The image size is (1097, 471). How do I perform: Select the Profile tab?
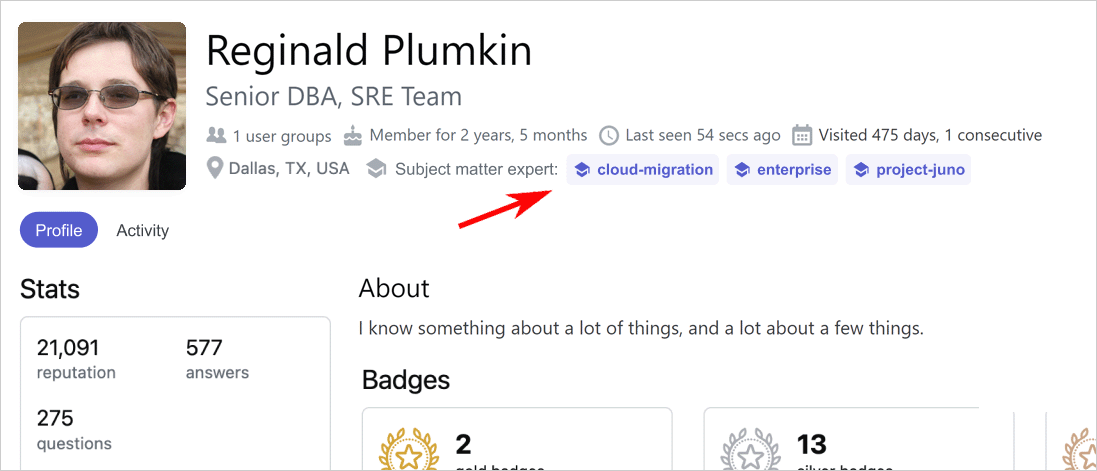(59, 230)
